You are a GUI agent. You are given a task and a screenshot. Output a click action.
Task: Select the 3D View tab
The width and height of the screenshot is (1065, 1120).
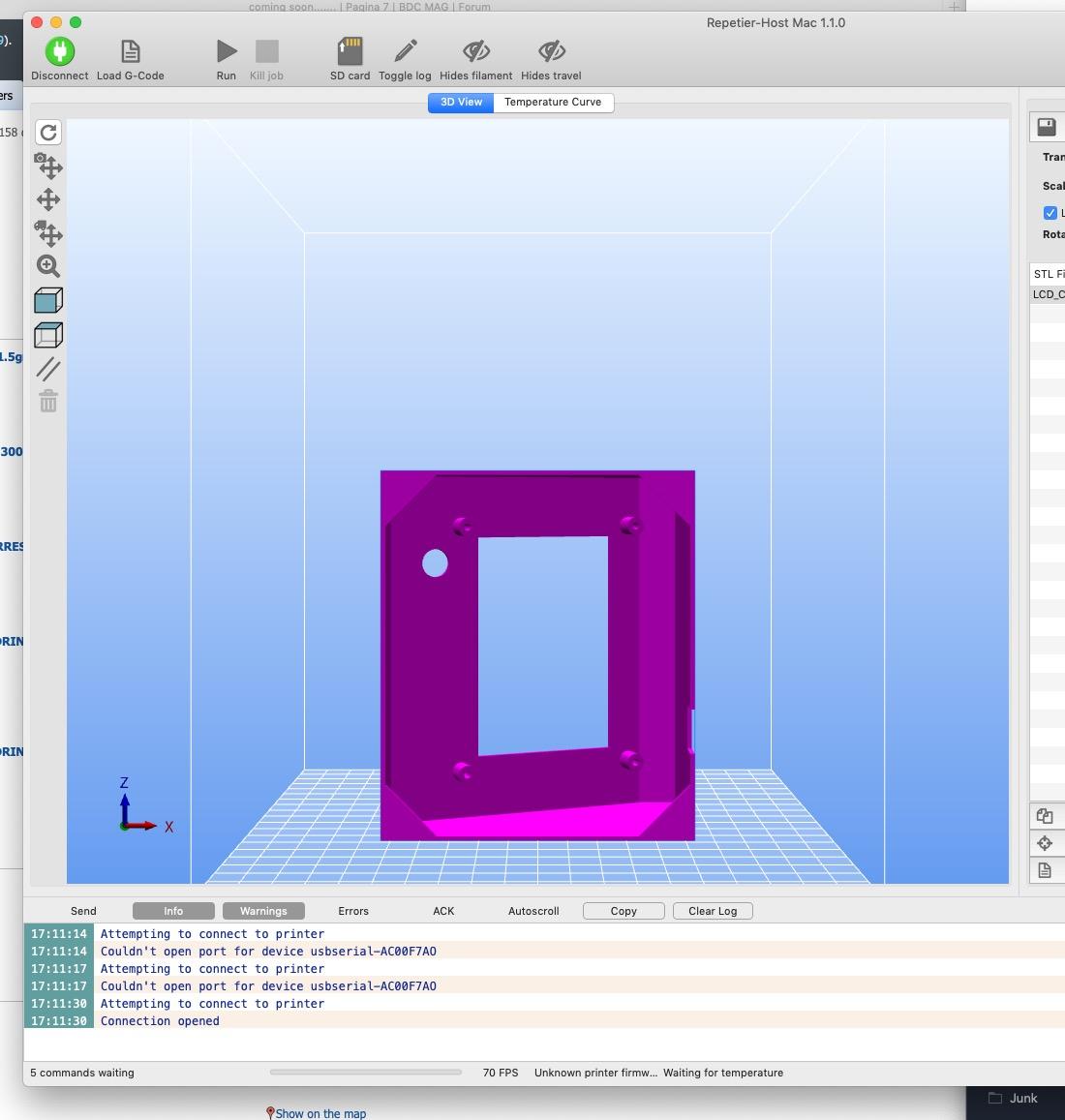(461, 103)
